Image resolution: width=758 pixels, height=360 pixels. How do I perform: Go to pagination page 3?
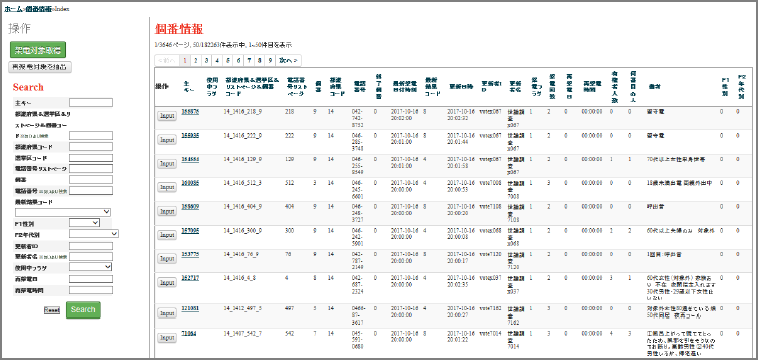(206, 61)
